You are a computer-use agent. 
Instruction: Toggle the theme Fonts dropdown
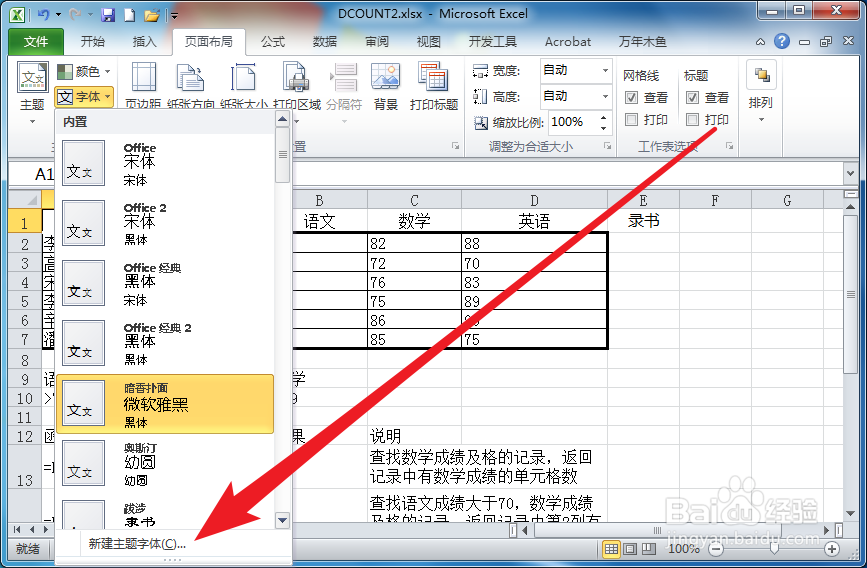84,97
